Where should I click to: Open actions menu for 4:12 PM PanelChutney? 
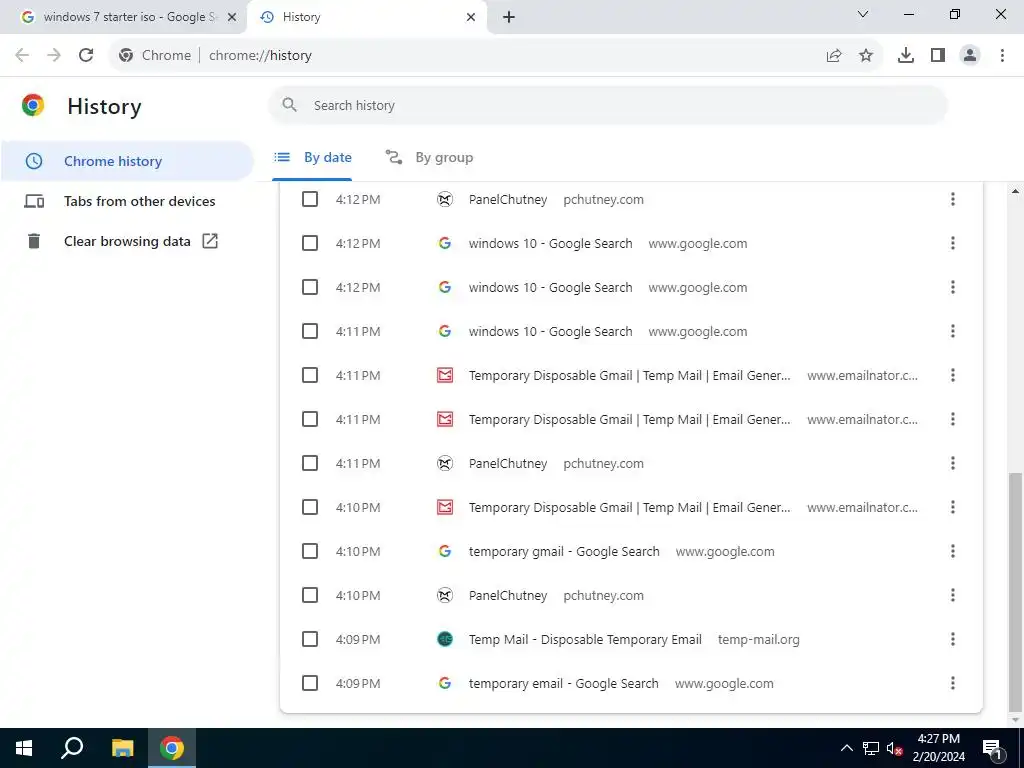[953, 199]
